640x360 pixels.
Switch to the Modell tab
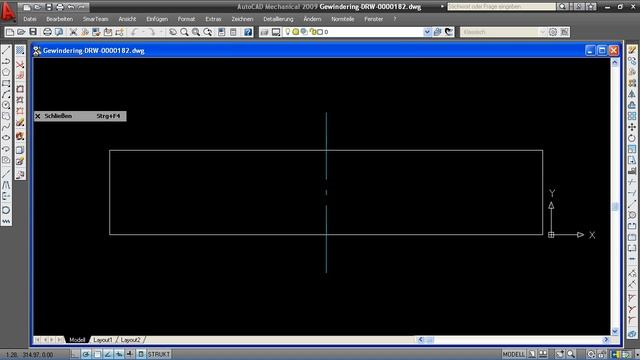[x=77, y=340]
